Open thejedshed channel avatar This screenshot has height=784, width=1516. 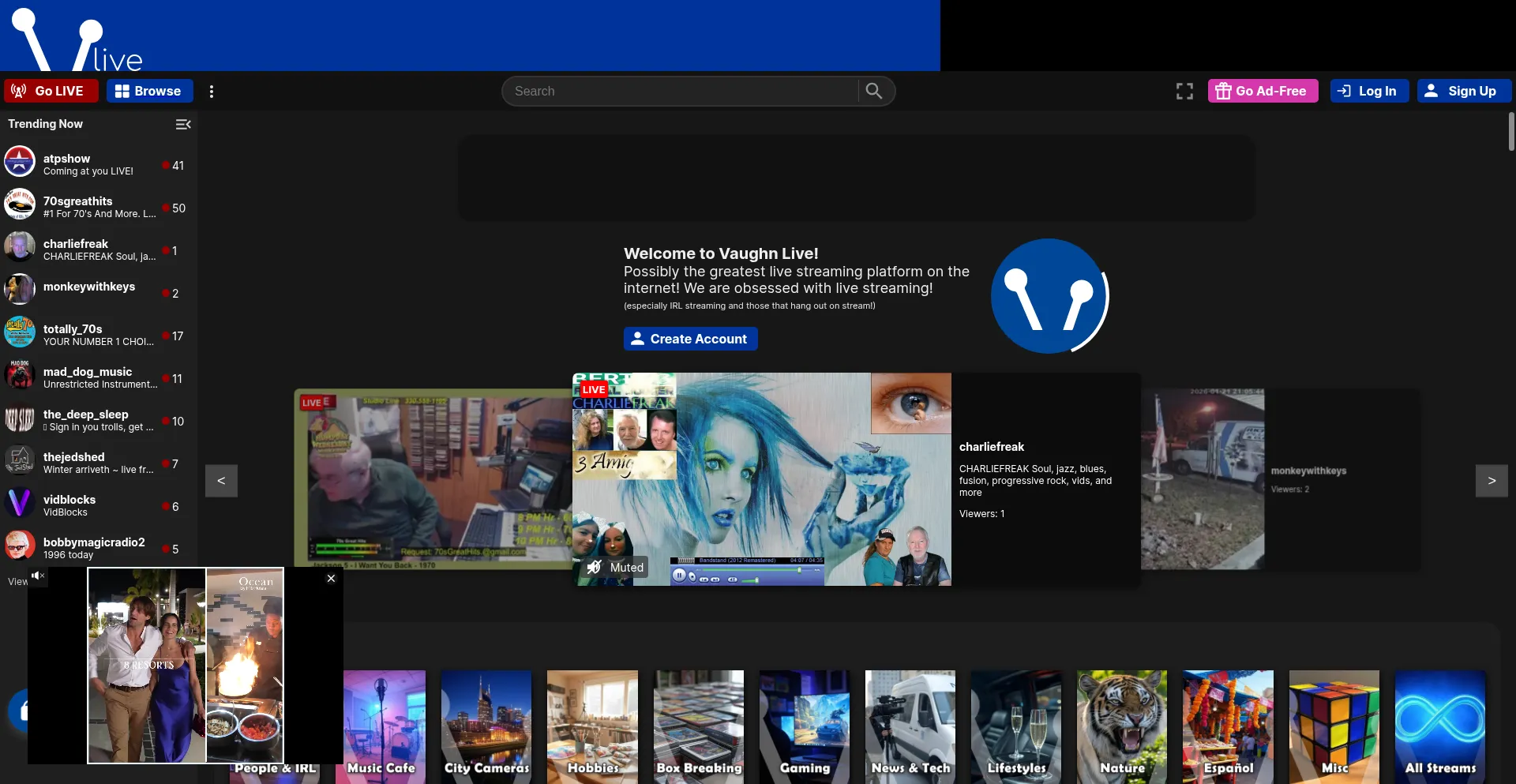pyautogui.click(x=20, y=460)
